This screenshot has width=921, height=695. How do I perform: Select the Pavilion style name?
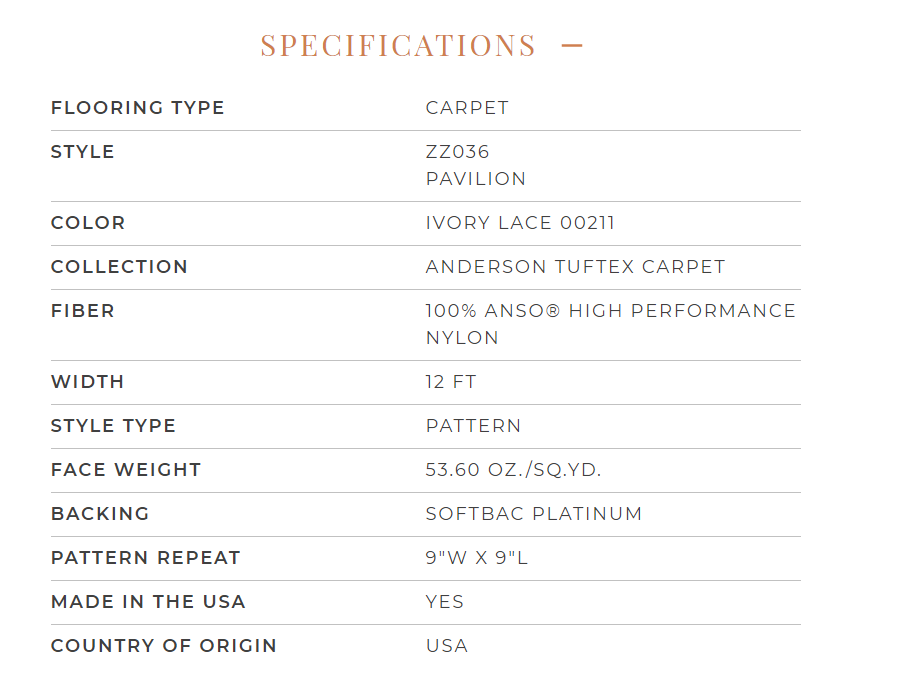(476, 179)
